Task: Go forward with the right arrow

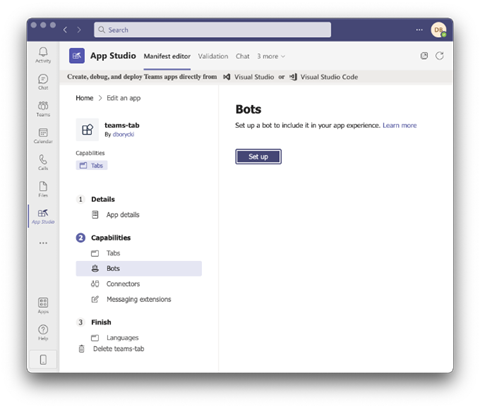Action: click(79, 30)
